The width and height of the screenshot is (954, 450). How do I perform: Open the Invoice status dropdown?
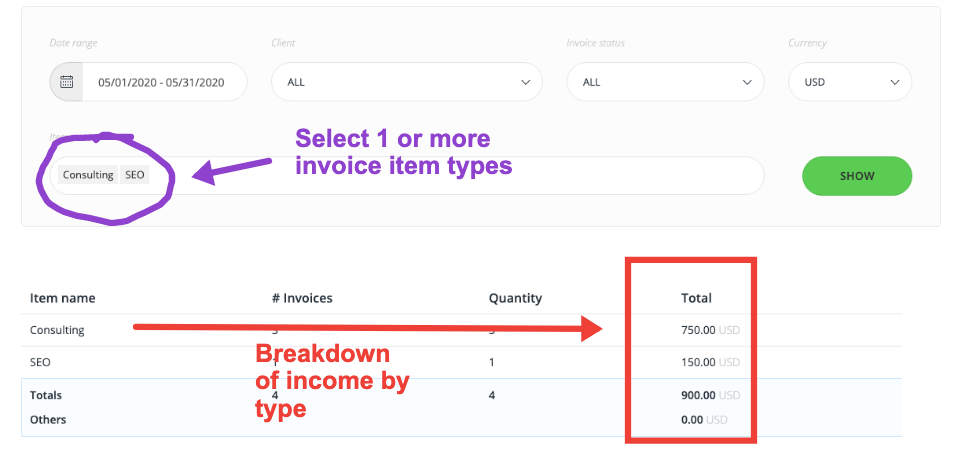click(x=665, y=82)
